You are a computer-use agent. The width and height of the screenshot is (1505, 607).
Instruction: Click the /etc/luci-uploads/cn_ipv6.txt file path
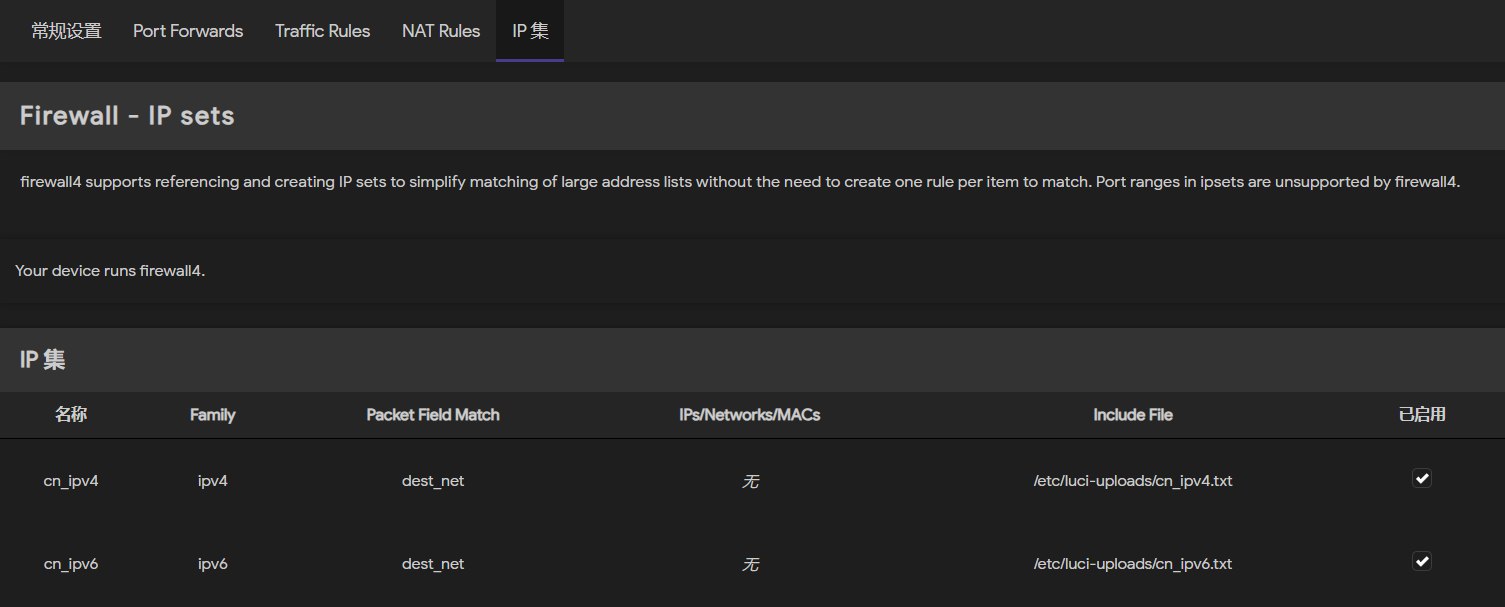click(1133, 564)
